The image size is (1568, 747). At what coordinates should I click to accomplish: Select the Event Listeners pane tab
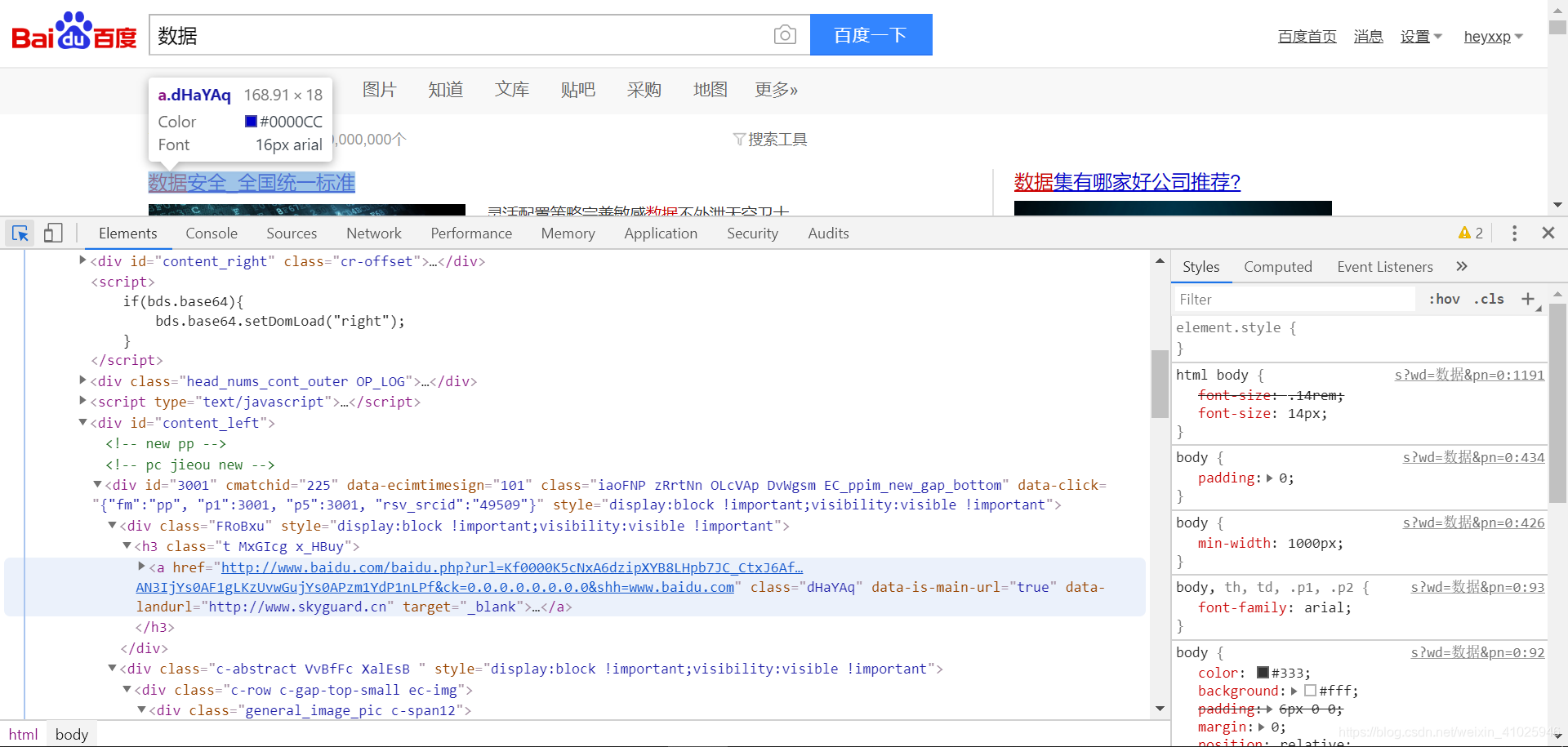[1384, 267]
